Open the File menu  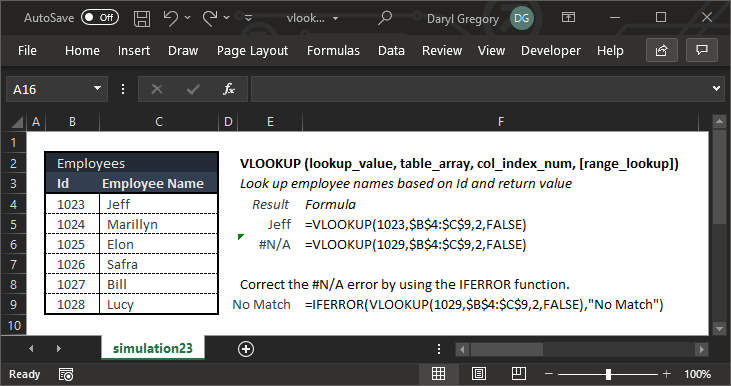(x=27, y=50)
